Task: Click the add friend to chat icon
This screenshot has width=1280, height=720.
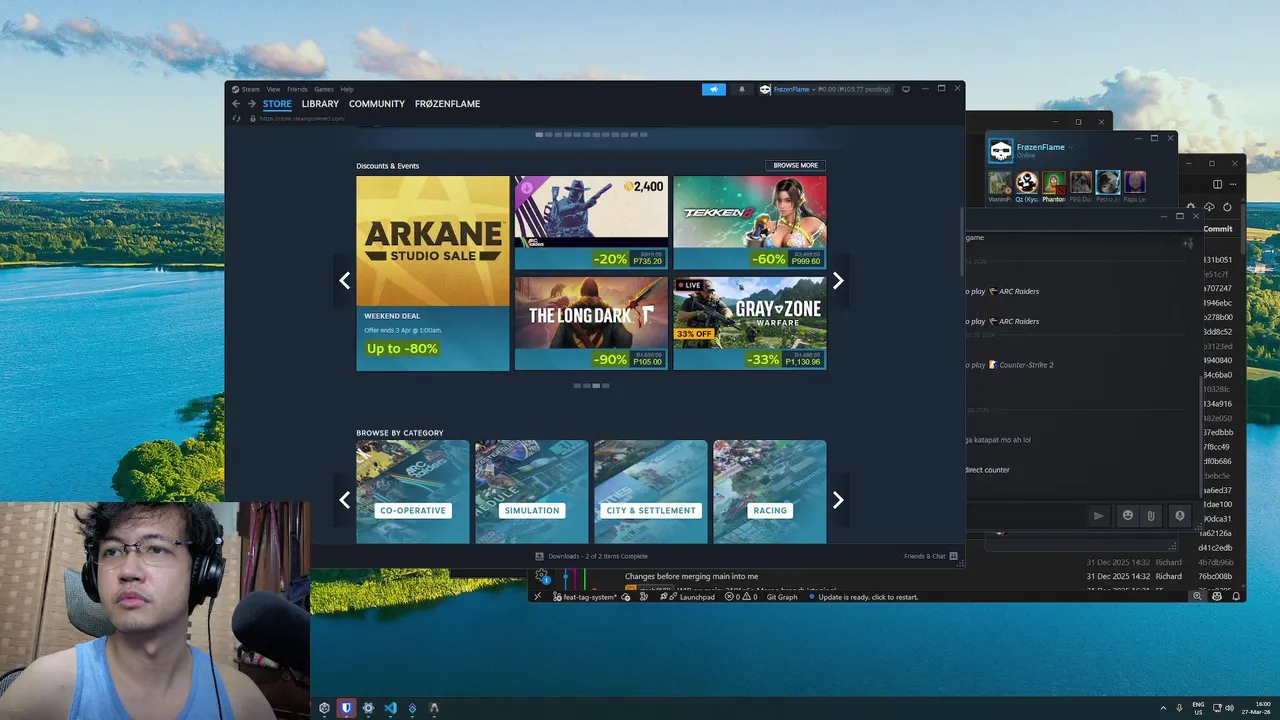Action: pyautogui.click(x=1188, y=243)
